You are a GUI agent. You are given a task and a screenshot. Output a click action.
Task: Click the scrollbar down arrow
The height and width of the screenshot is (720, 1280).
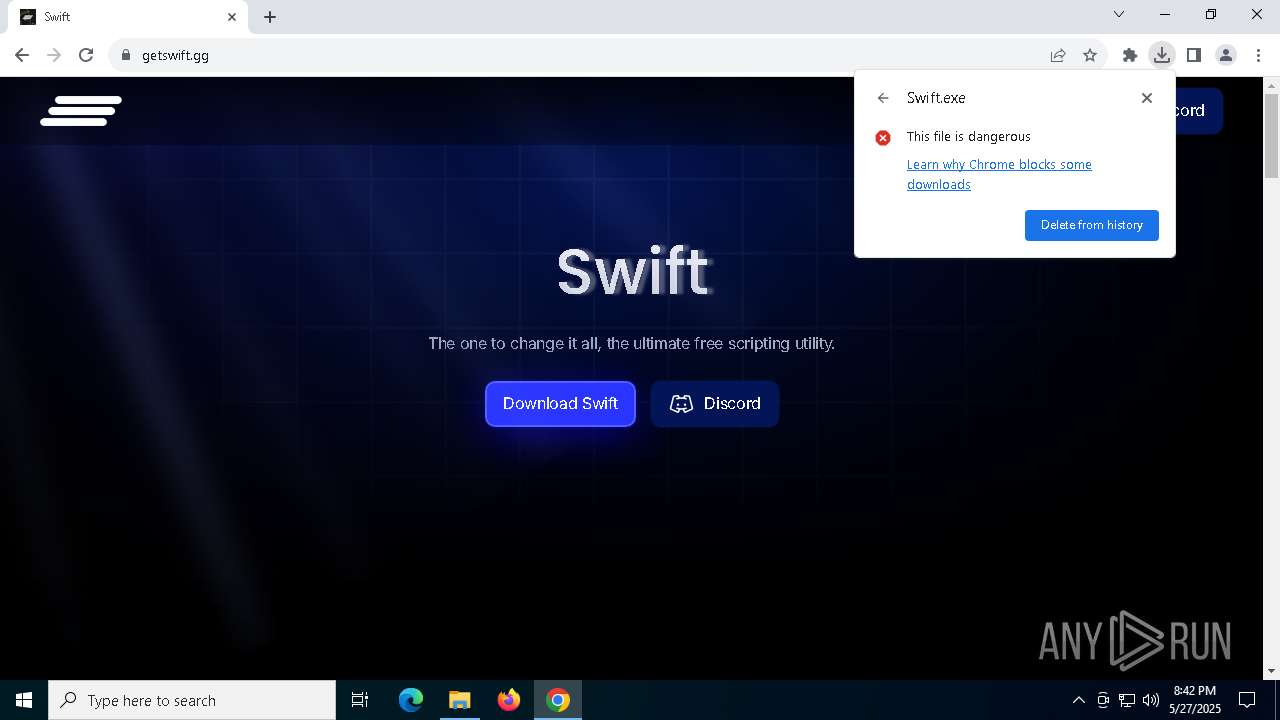pyautogui.click(x=1271, y=671)
